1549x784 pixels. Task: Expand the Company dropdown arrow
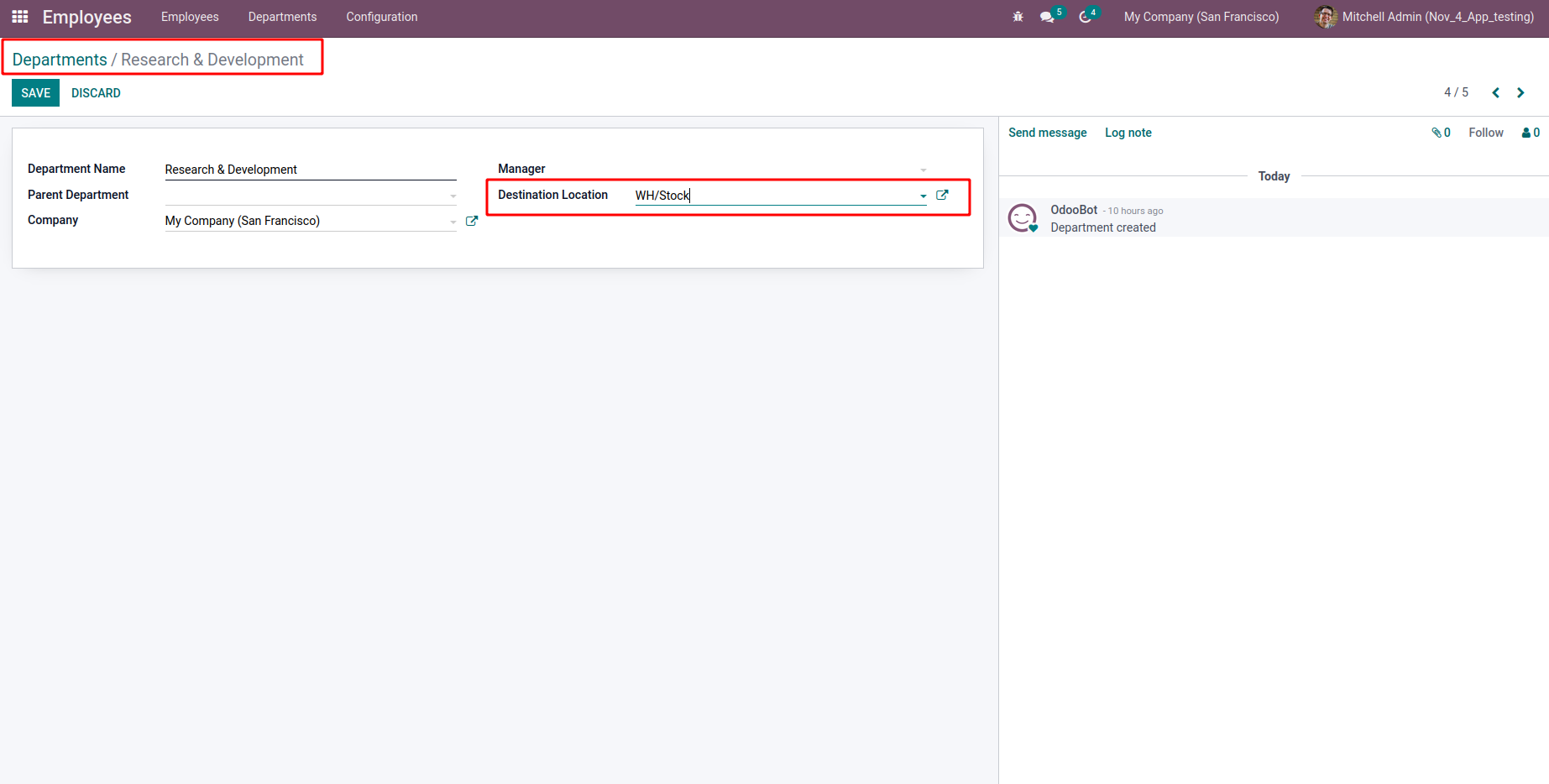point(453,222)
